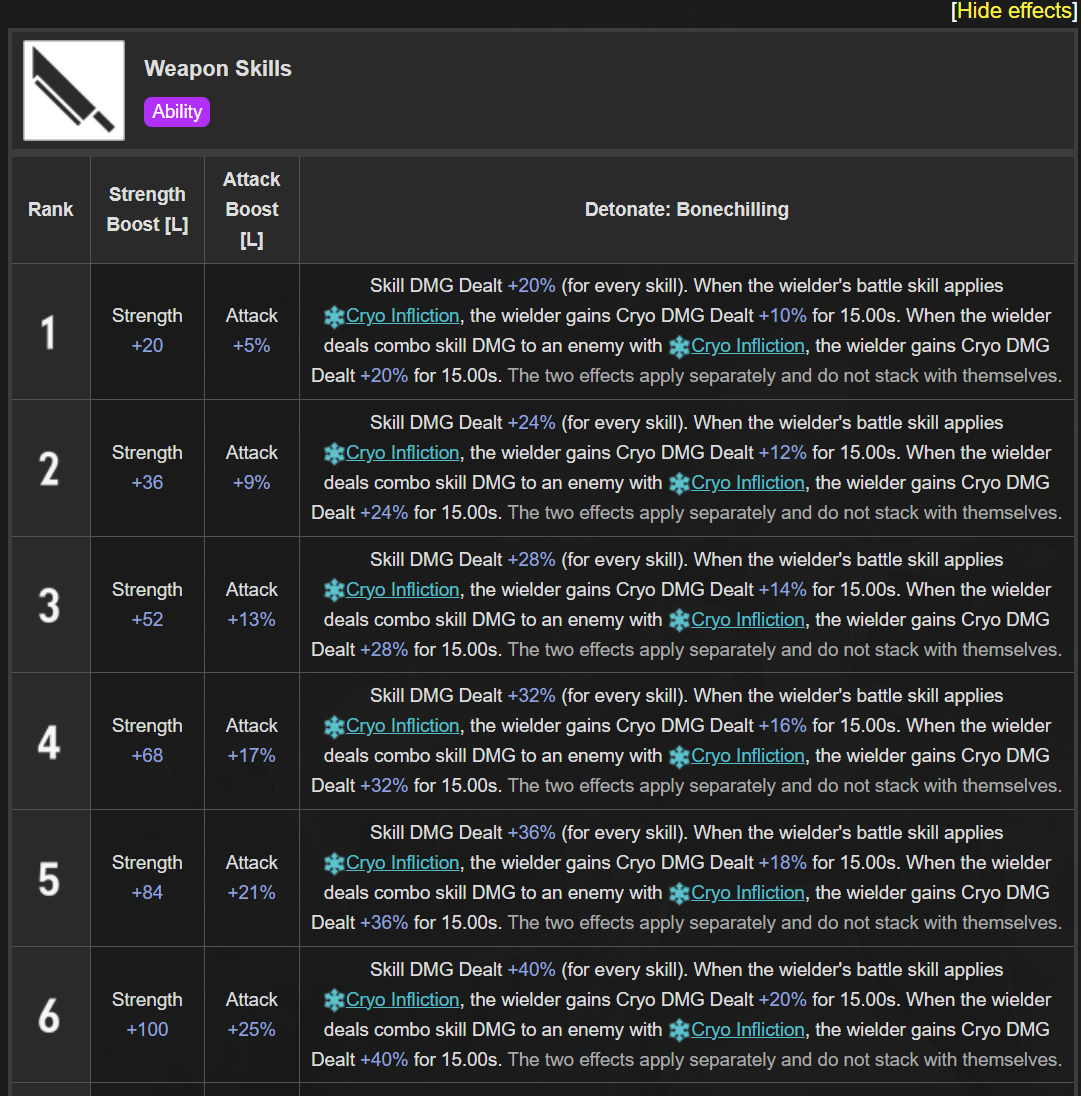The width and height of the screenshot is (1081, 1096).
Task: Open first Cryo Infliction link in Rank 2 row
Action: tap(402, 453)
